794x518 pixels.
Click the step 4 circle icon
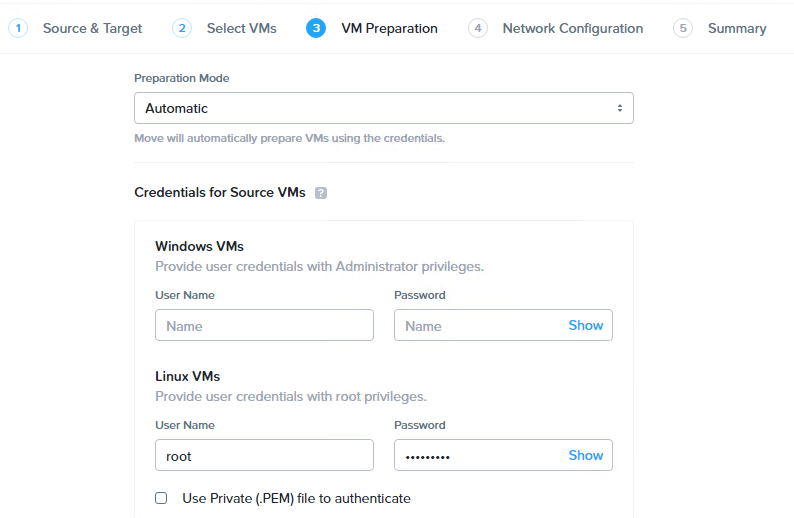(x=478, y=28)
